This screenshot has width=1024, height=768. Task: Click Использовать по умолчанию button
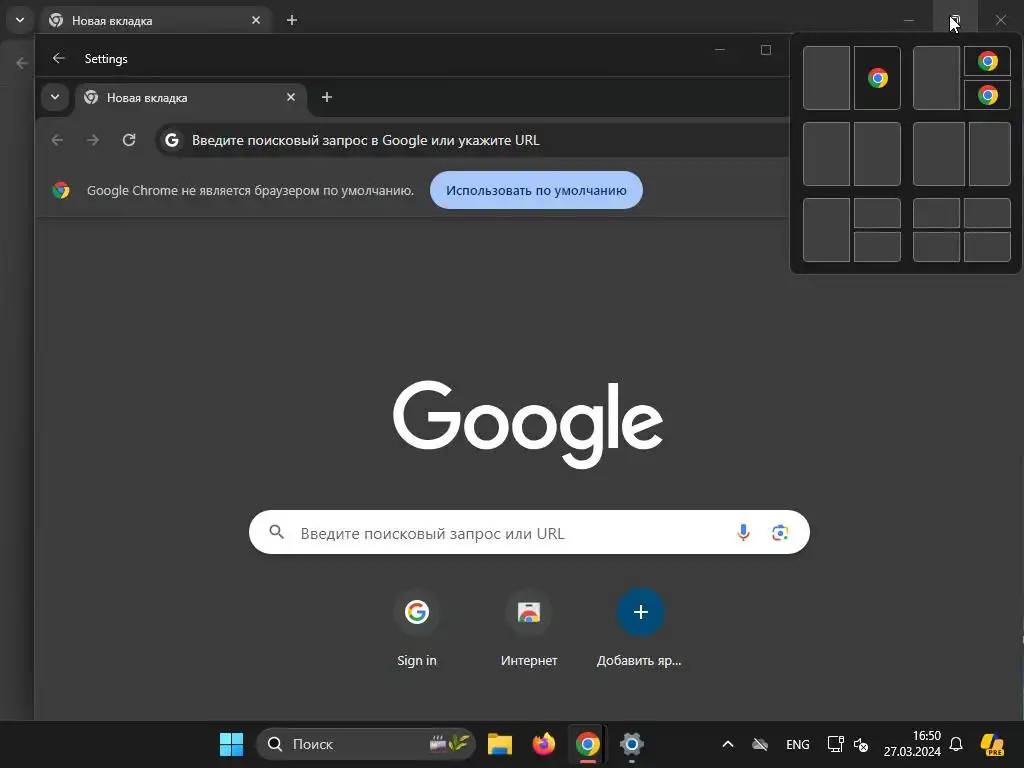(x=536, y=190)
